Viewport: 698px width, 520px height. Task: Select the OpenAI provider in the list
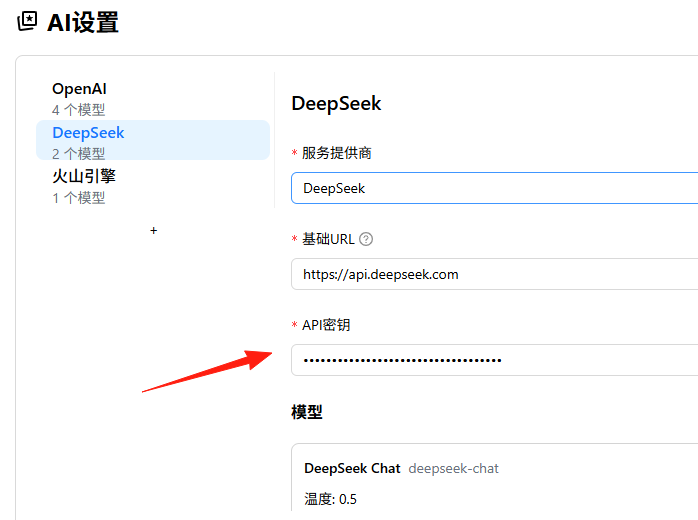(153, 98)
